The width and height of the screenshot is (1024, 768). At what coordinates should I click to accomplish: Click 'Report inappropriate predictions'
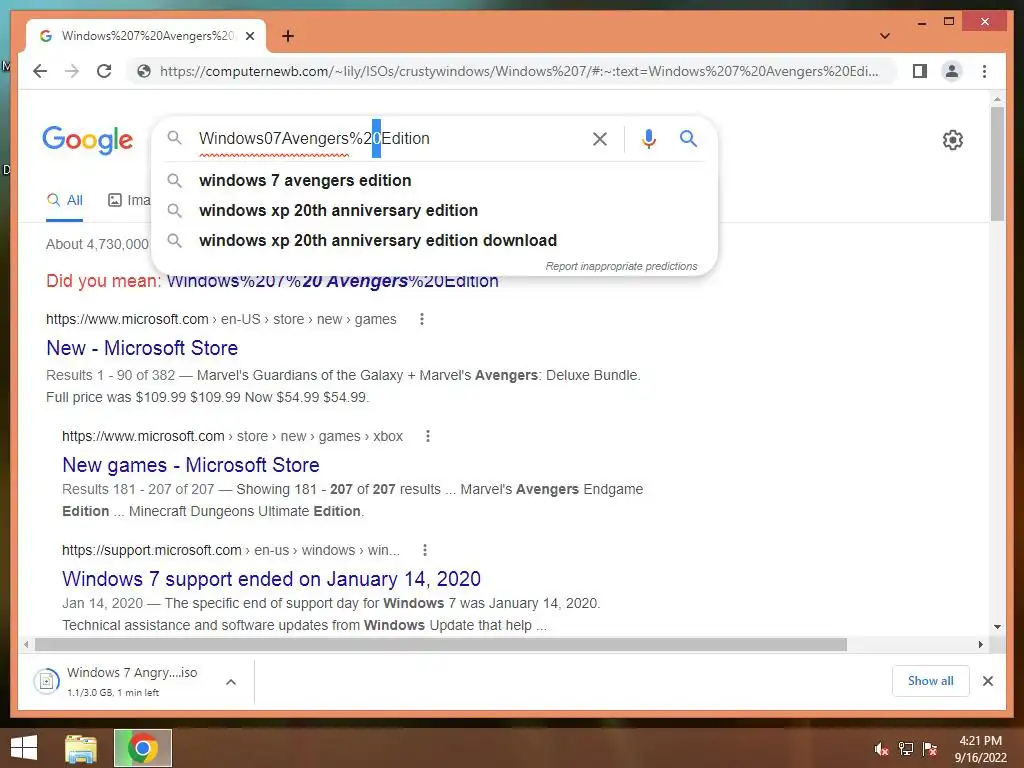621,266
